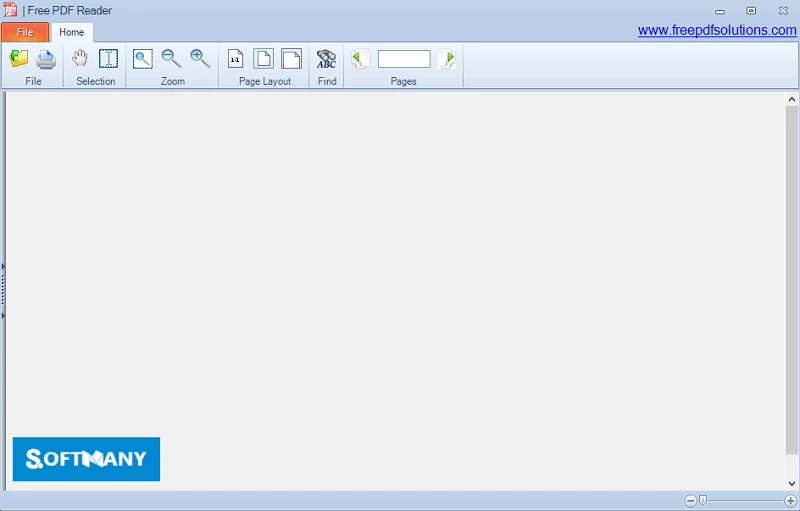800x511 pixels.
Task: Go to the previous page arrow
Action: [x=360, y=59]
